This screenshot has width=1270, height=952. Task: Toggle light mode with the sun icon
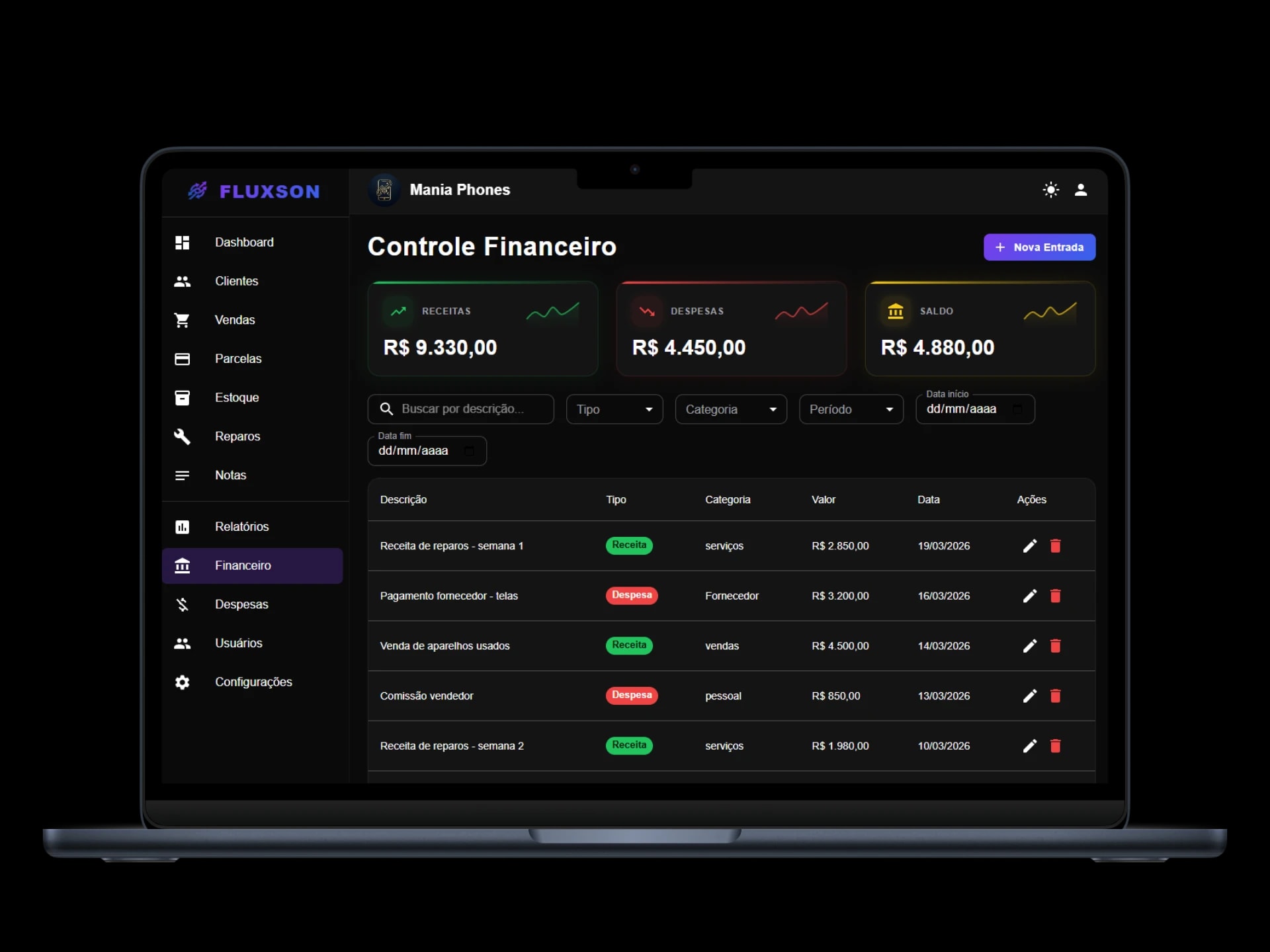(1050, 190)
